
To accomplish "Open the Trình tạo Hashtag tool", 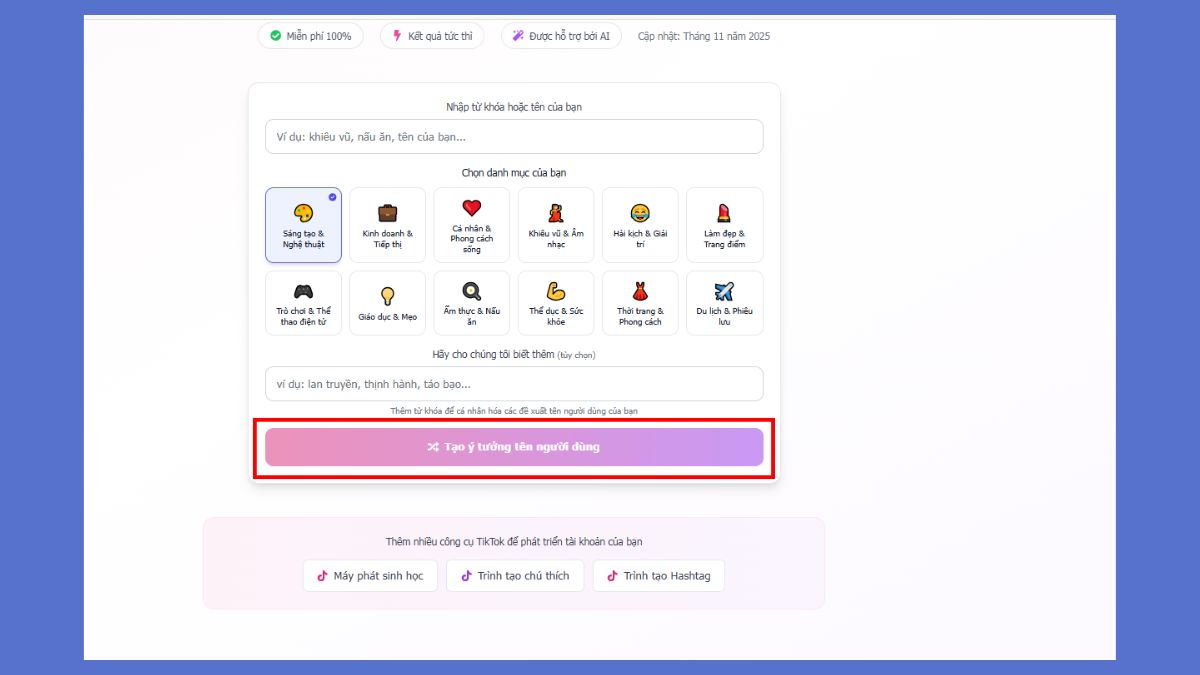I will 659,576.
